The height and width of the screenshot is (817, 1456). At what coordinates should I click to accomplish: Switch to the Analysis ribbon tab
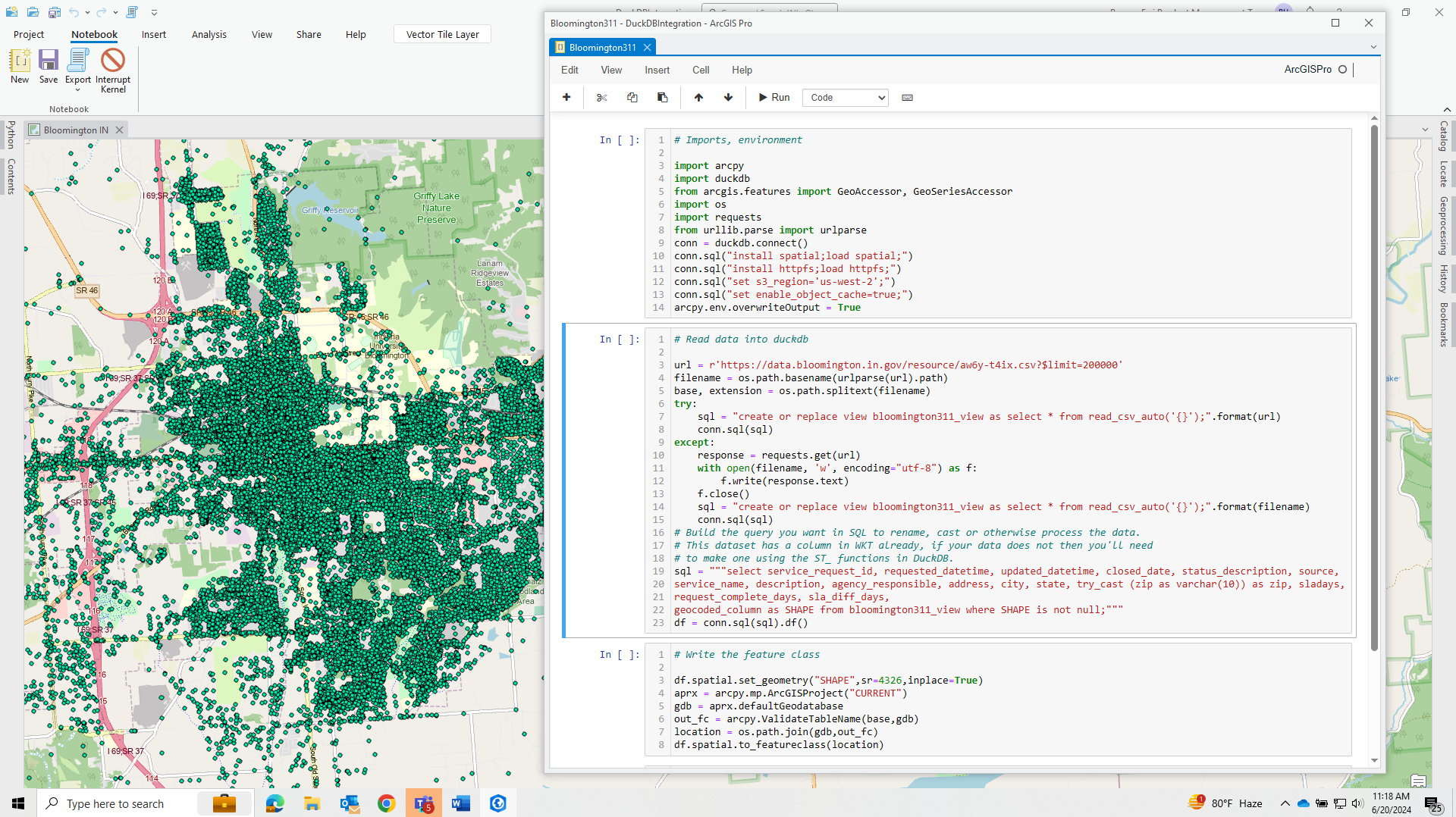[x=209, y=34]
